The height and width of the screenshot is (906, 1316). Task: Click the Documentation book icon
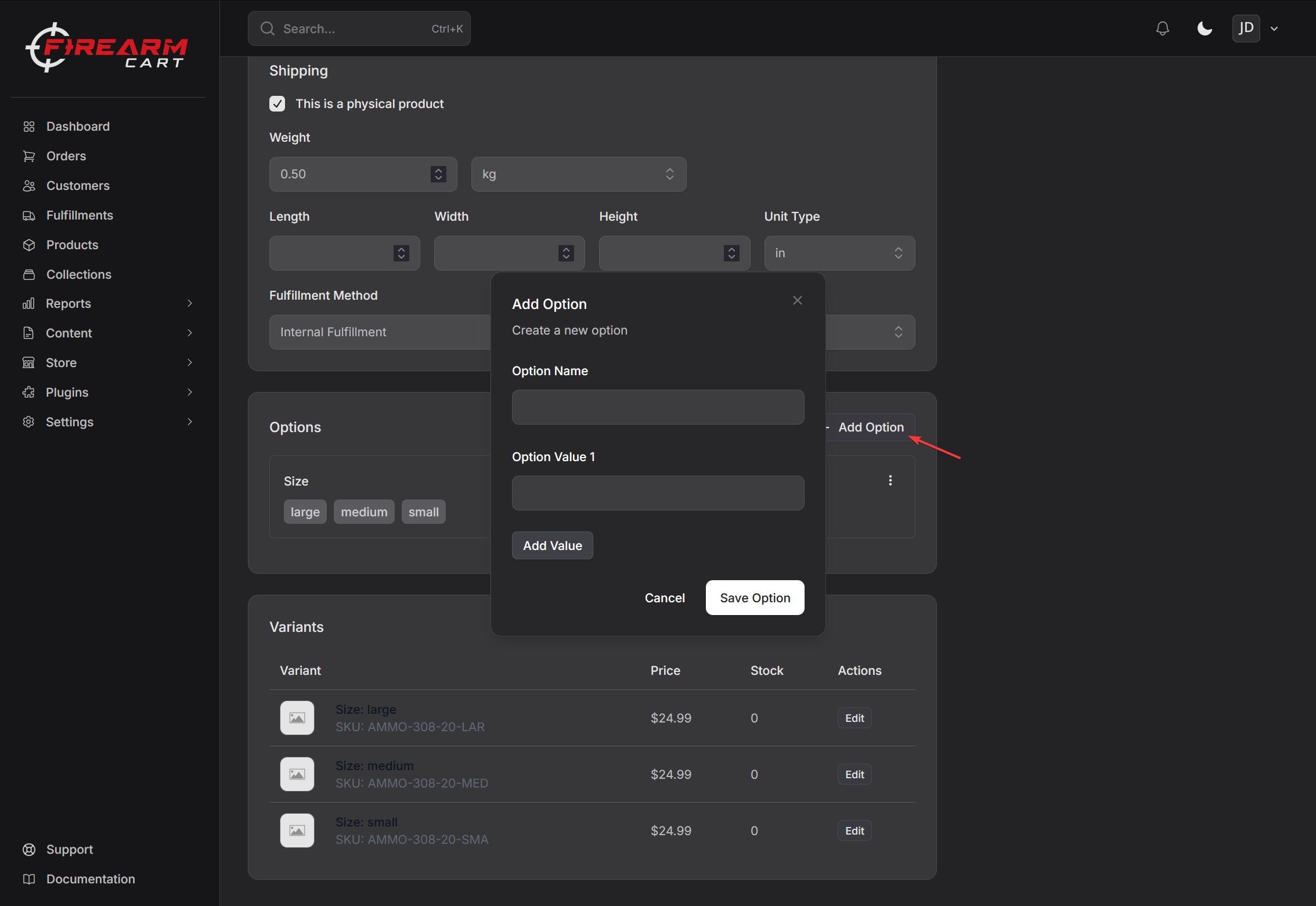[29, 879]
